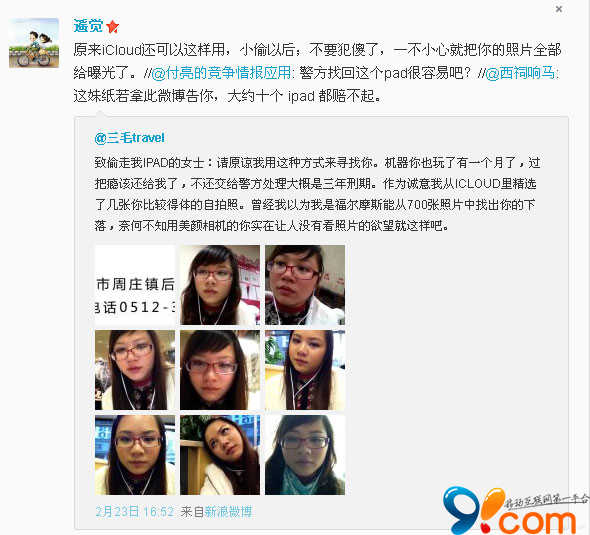Viewport: 590px width, 535px height.
Task: Close the Weibo post popup
Action: tap(559, 9)
